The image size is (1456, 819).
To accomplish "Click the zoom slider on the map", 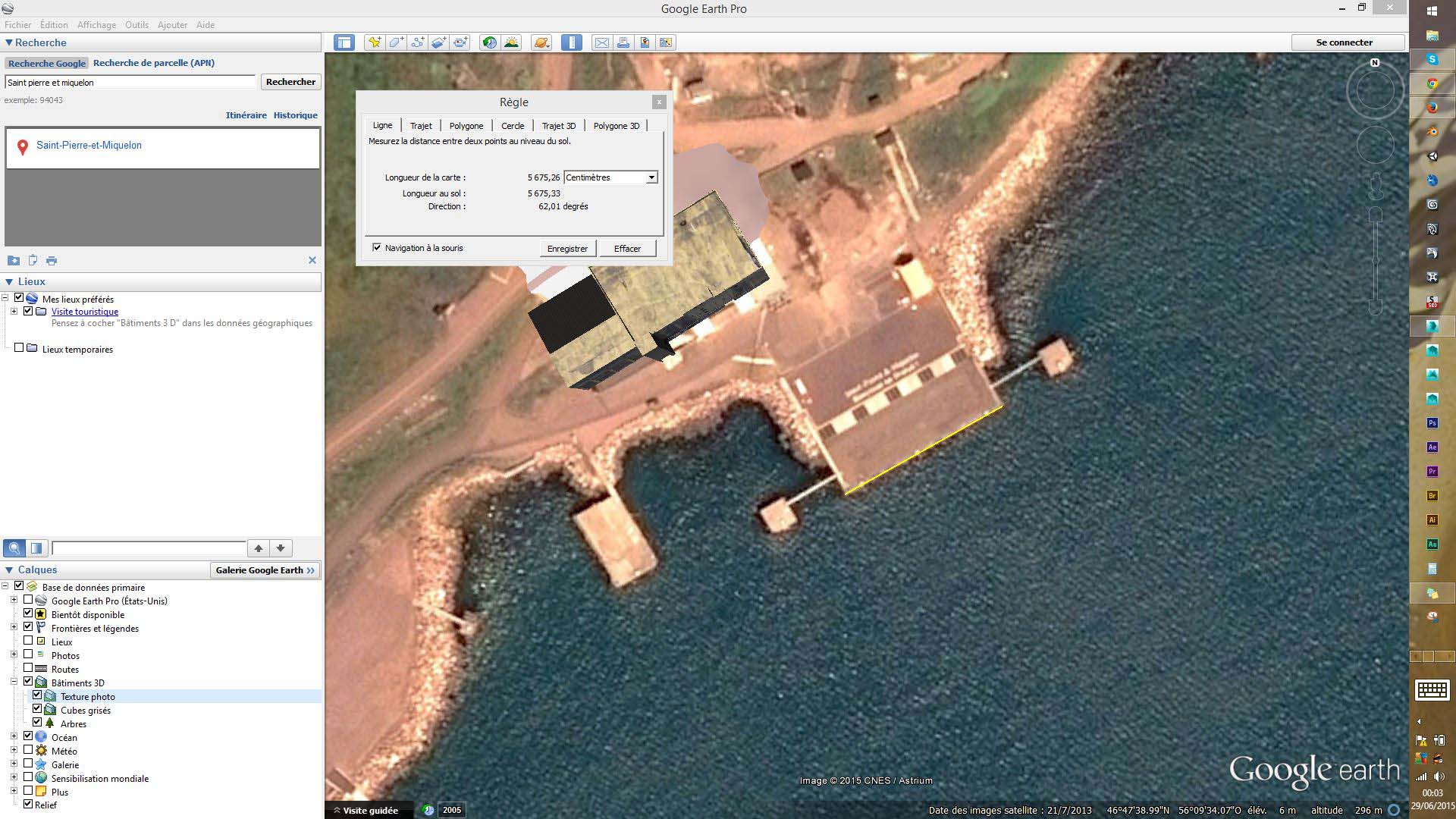I will coord(1376,261).
